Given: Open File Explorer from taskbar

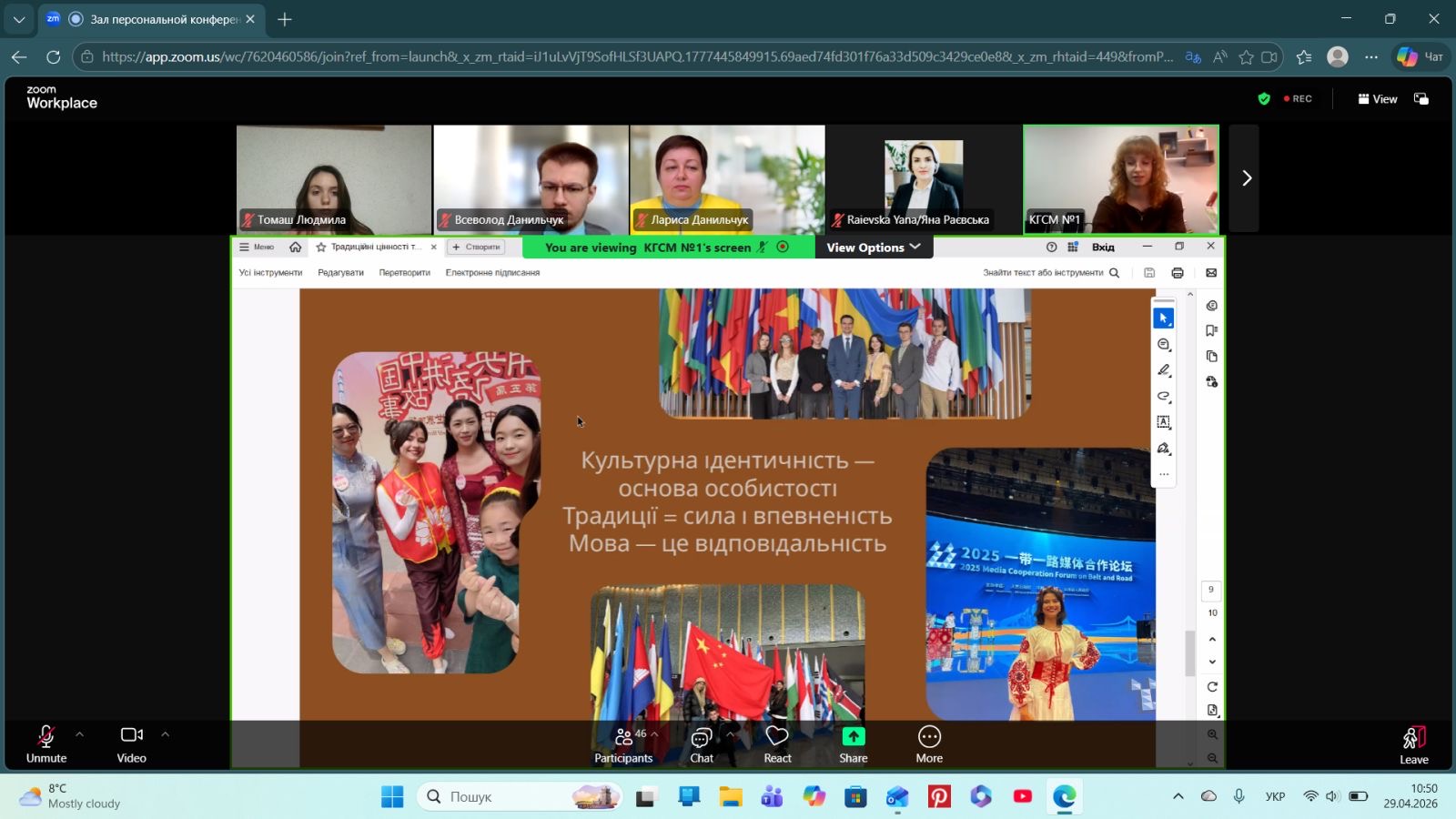Looking at the screenshot, I should [731, 797].
